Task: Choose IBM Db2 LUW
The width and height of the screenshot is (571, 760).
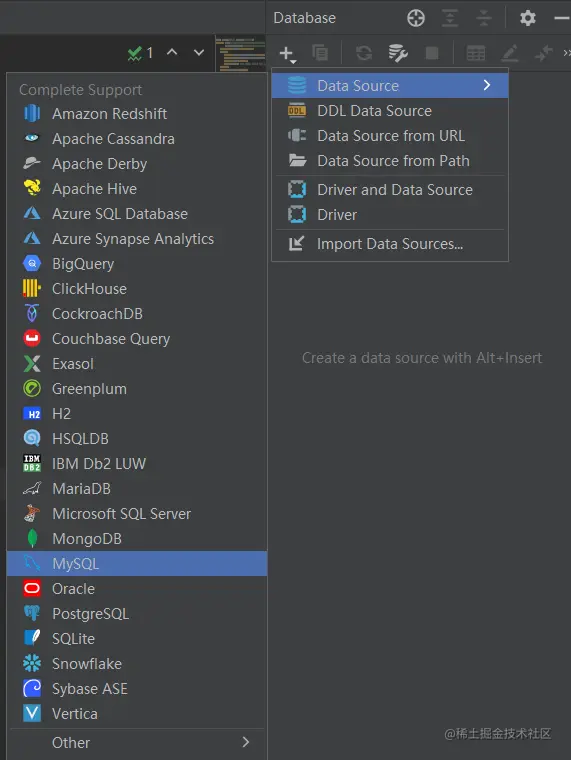Action: click(x=137, y=464)
